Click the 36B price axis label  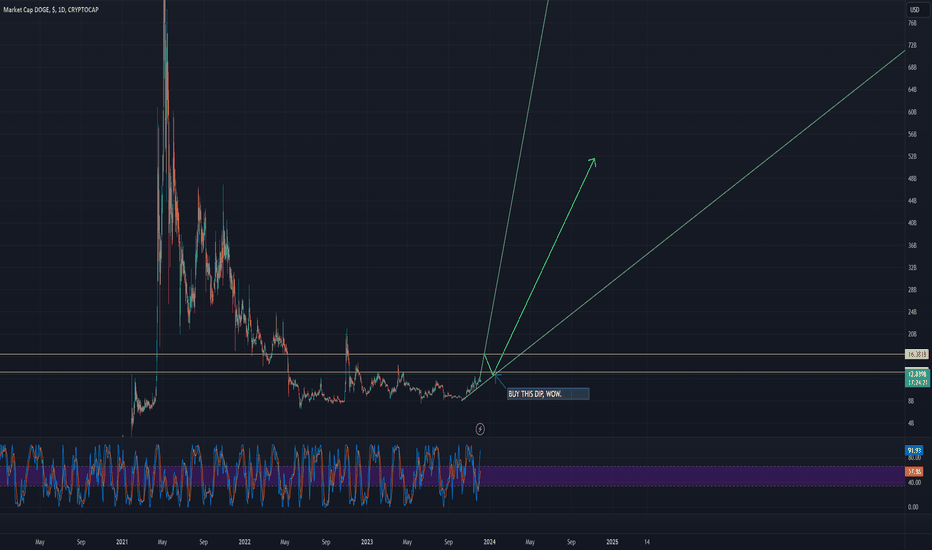pos(912,245)
